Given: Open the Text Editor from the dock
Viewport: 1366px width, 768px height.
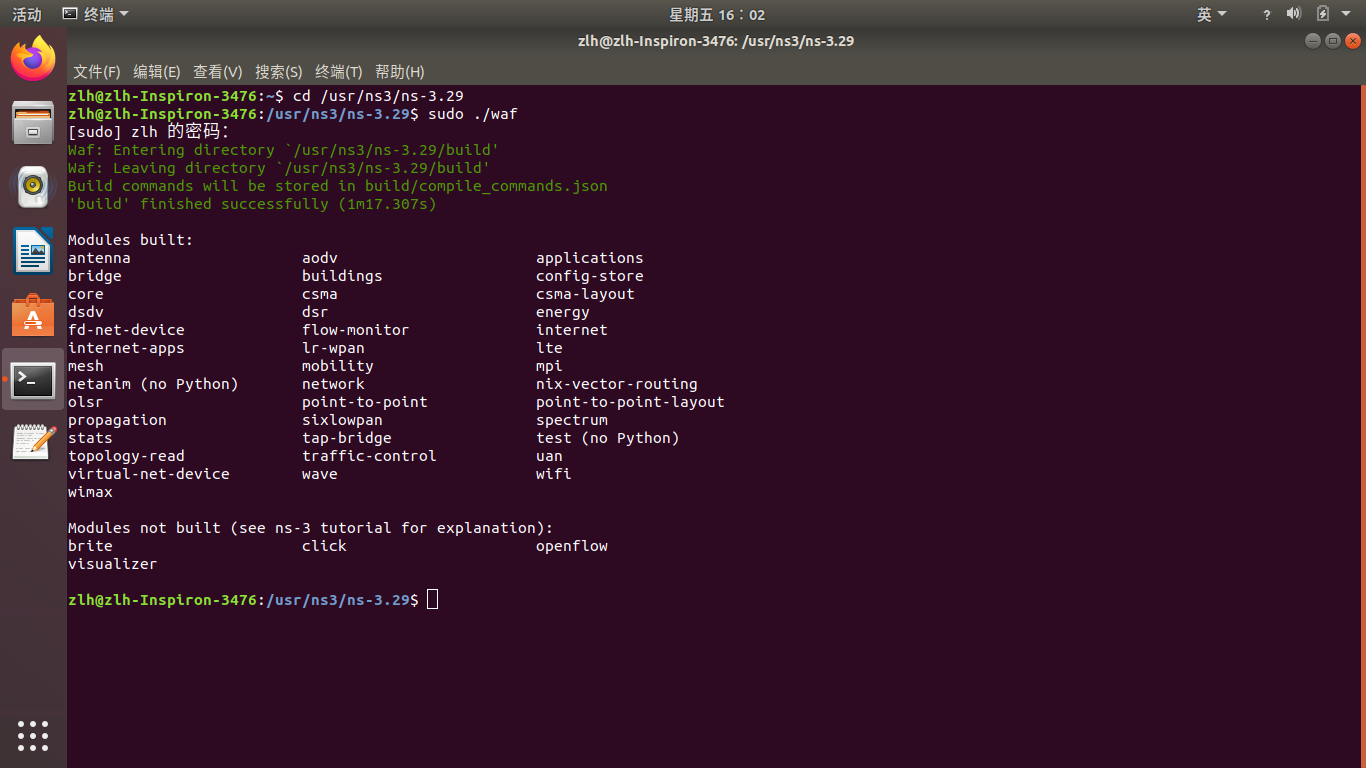Looking at the screenshot, I should [33, 441].
